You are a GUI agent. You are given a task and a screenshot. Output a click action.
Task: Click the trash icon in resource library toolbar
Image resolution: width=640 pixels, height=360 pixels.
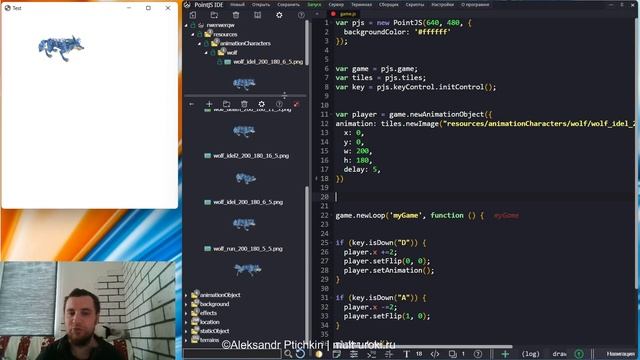pyautogui.click(x=244, y=104)
